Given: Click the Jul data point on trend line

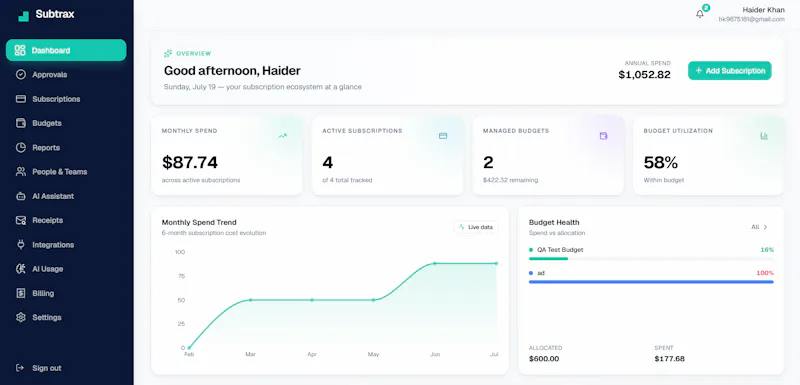Looking at the screenshot, I should tap(496, 263).
